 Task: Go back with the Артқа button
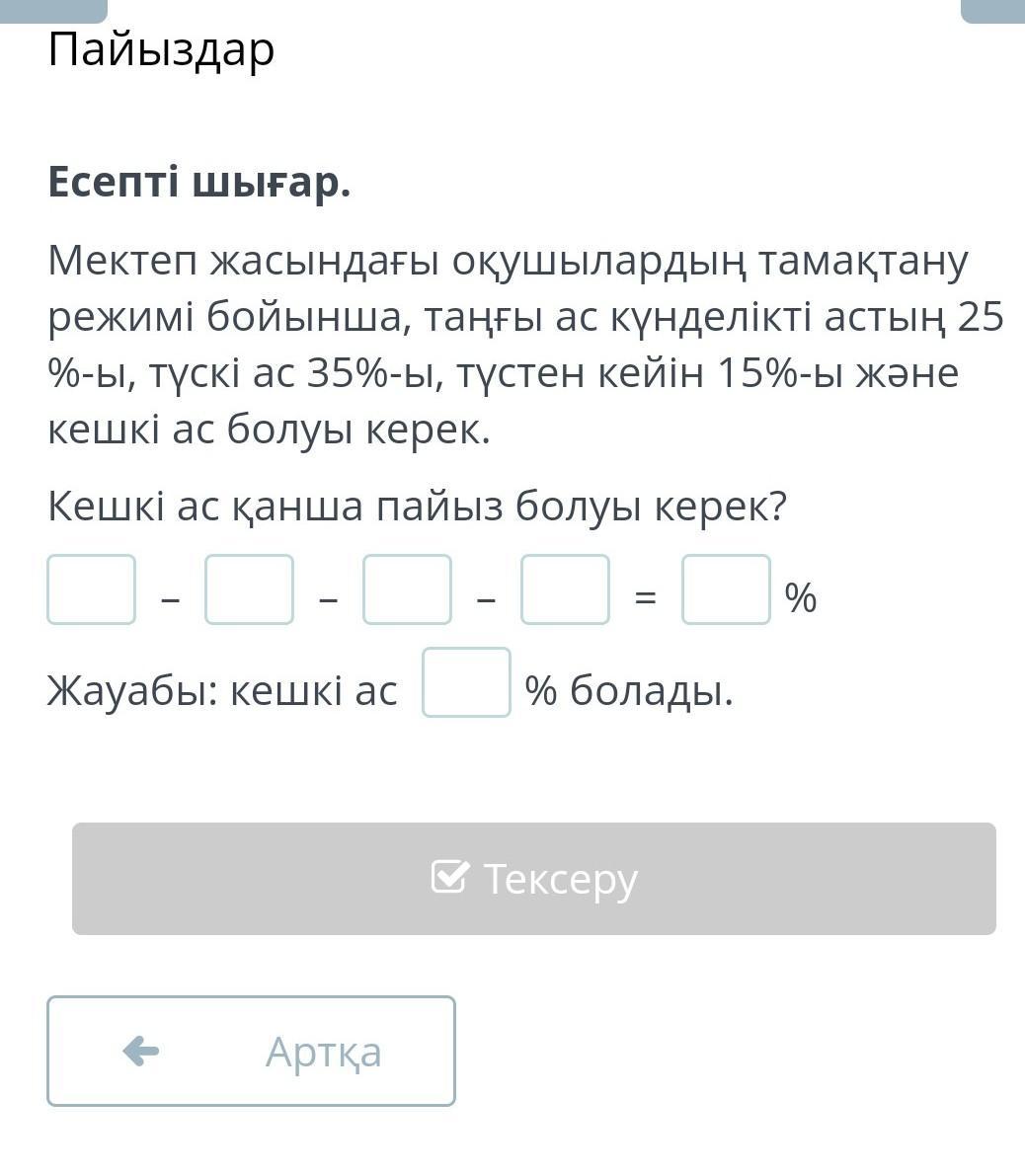tap(251, 1051)
